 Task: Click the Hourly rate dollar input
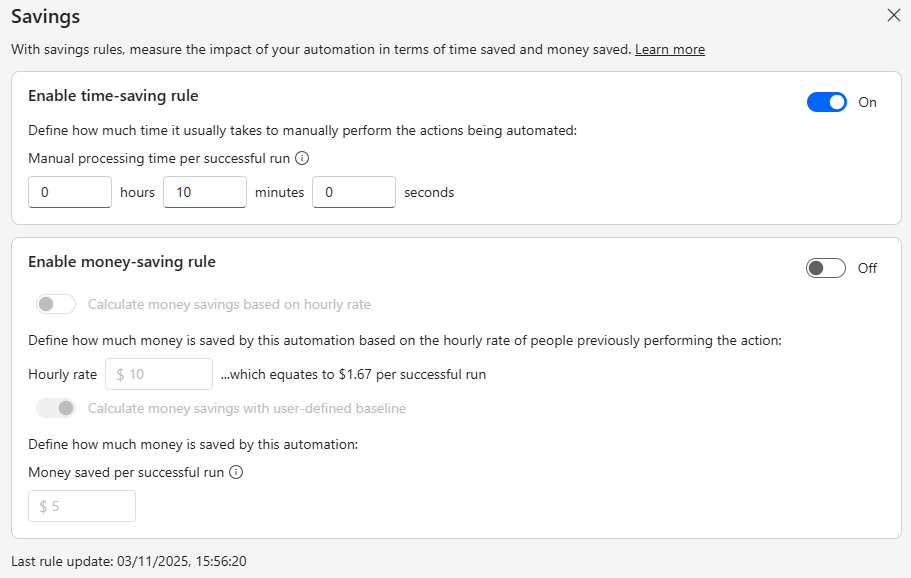(158, 373)
